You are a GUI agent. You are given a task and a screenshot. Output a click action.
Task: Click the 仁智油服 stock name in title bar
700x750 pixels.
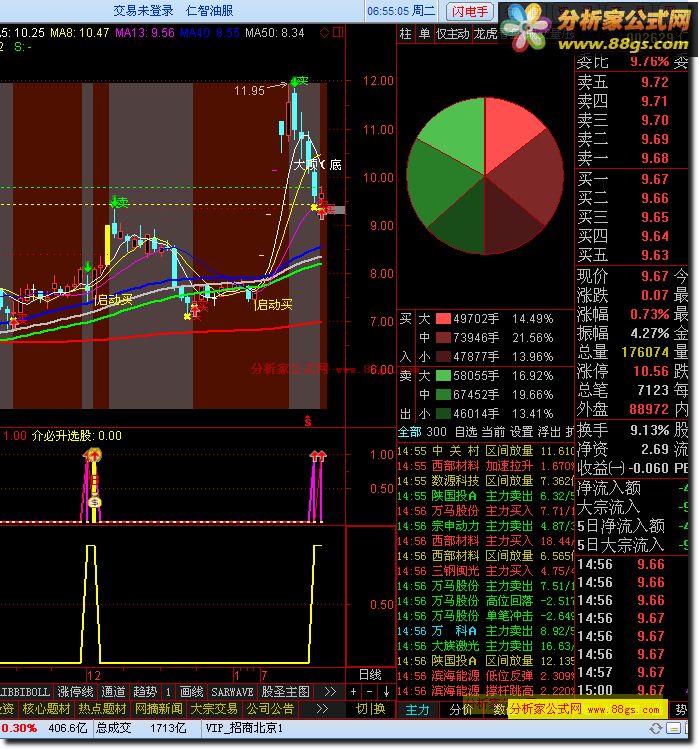210,11
